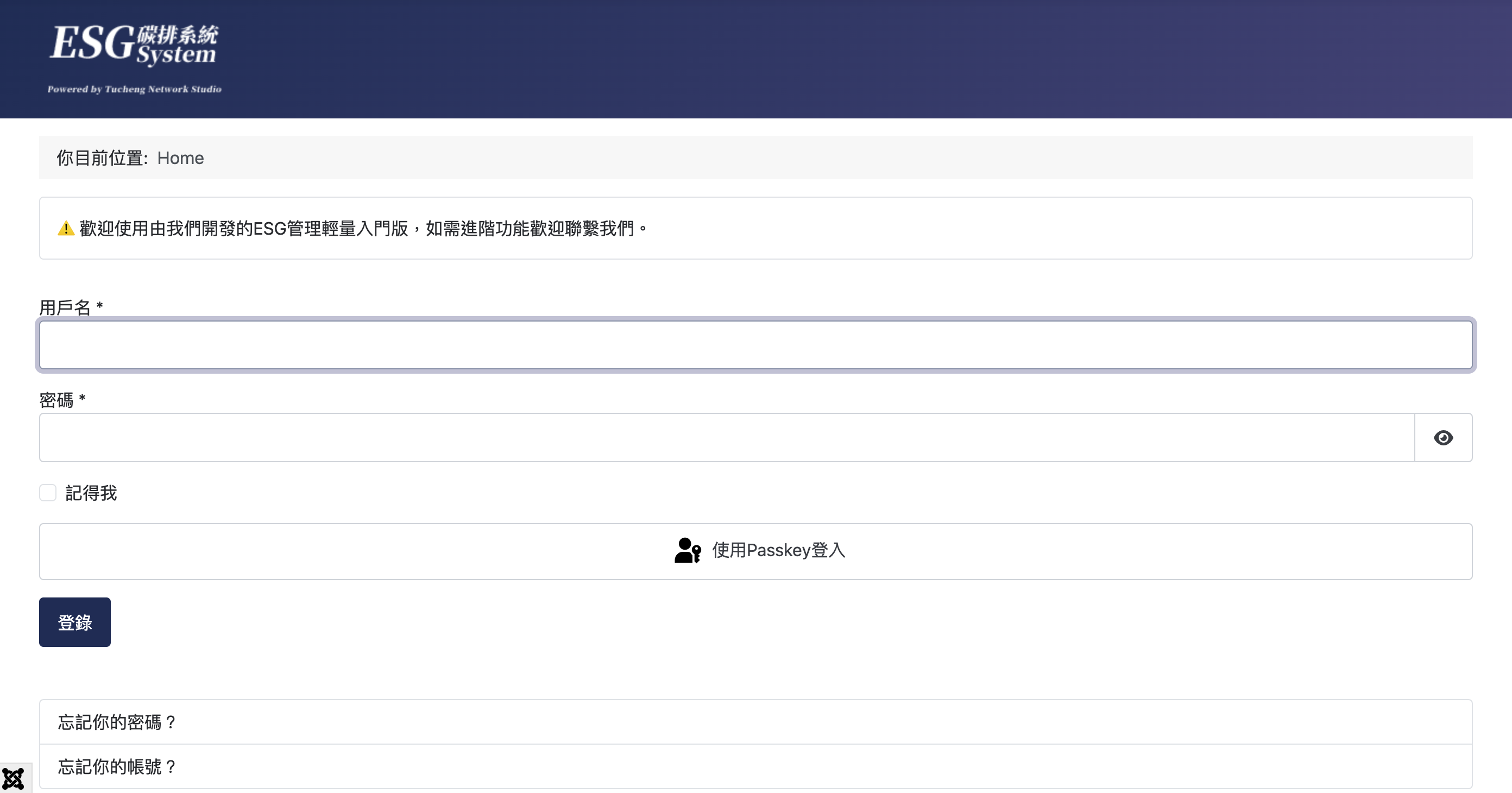Click the Powered by Tucheng Network Studio tagline

(x=134, y=89)
